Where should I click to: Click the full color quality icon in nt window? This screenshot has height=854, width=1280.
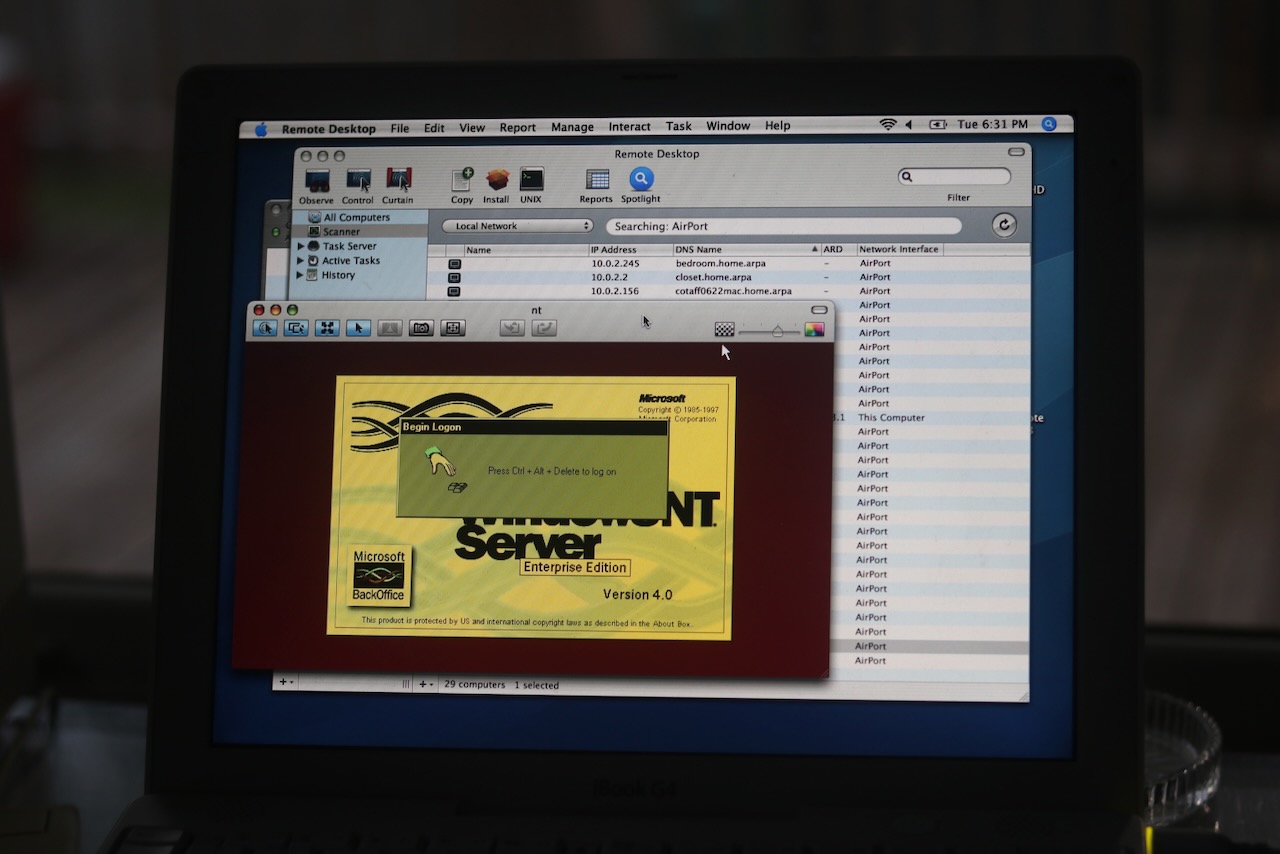pyautogui.click(x=815, y=329)
